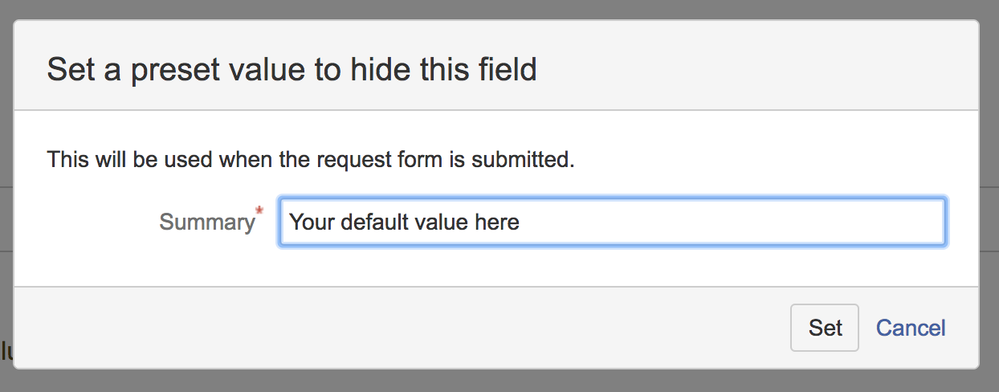The height and width of the screenshot is (392, 999).
Task: Click the gray overlay below the dialog
Action: 500,381
